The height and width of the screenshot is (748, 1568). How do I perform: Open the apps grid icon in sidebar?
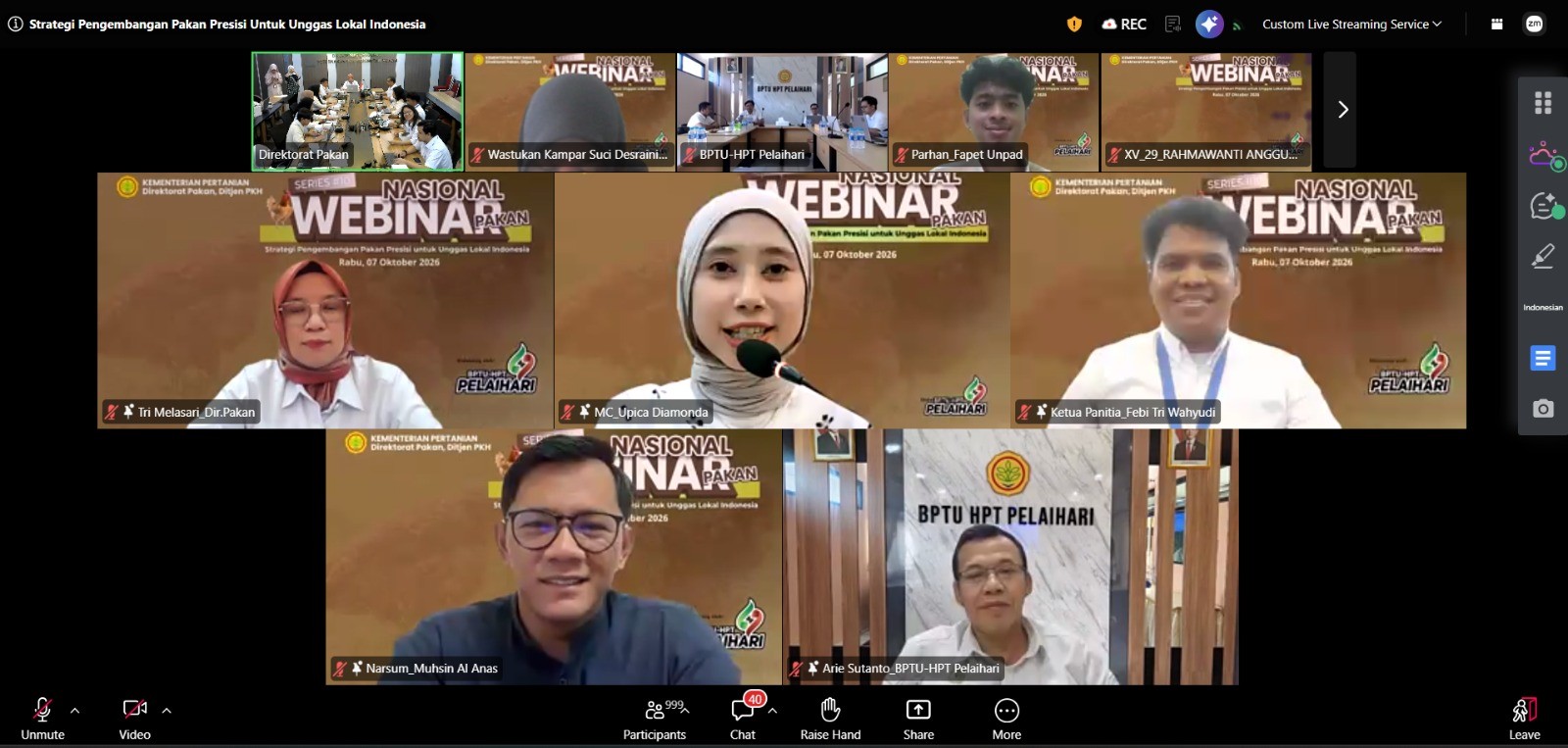click(1543, 103)
